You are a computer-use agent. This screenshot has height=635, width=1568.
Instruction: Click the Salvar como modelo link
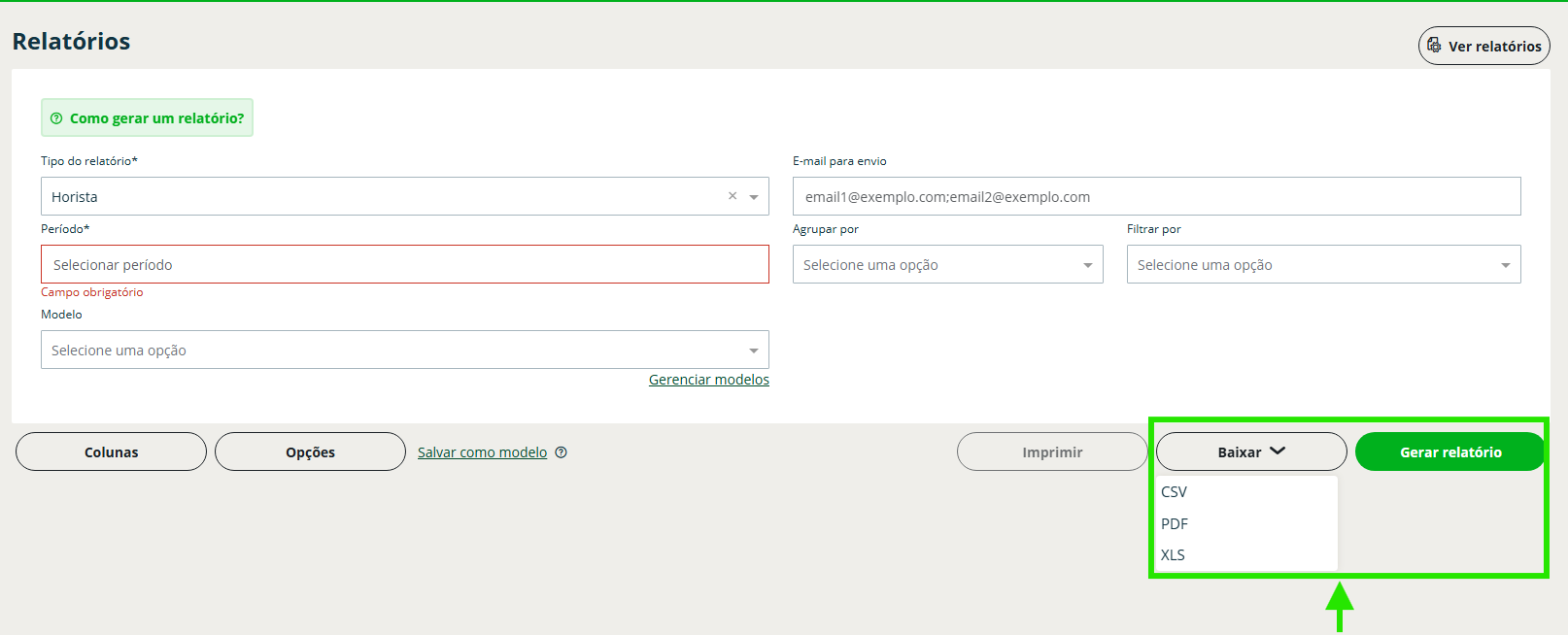click(x=482, y=452)
